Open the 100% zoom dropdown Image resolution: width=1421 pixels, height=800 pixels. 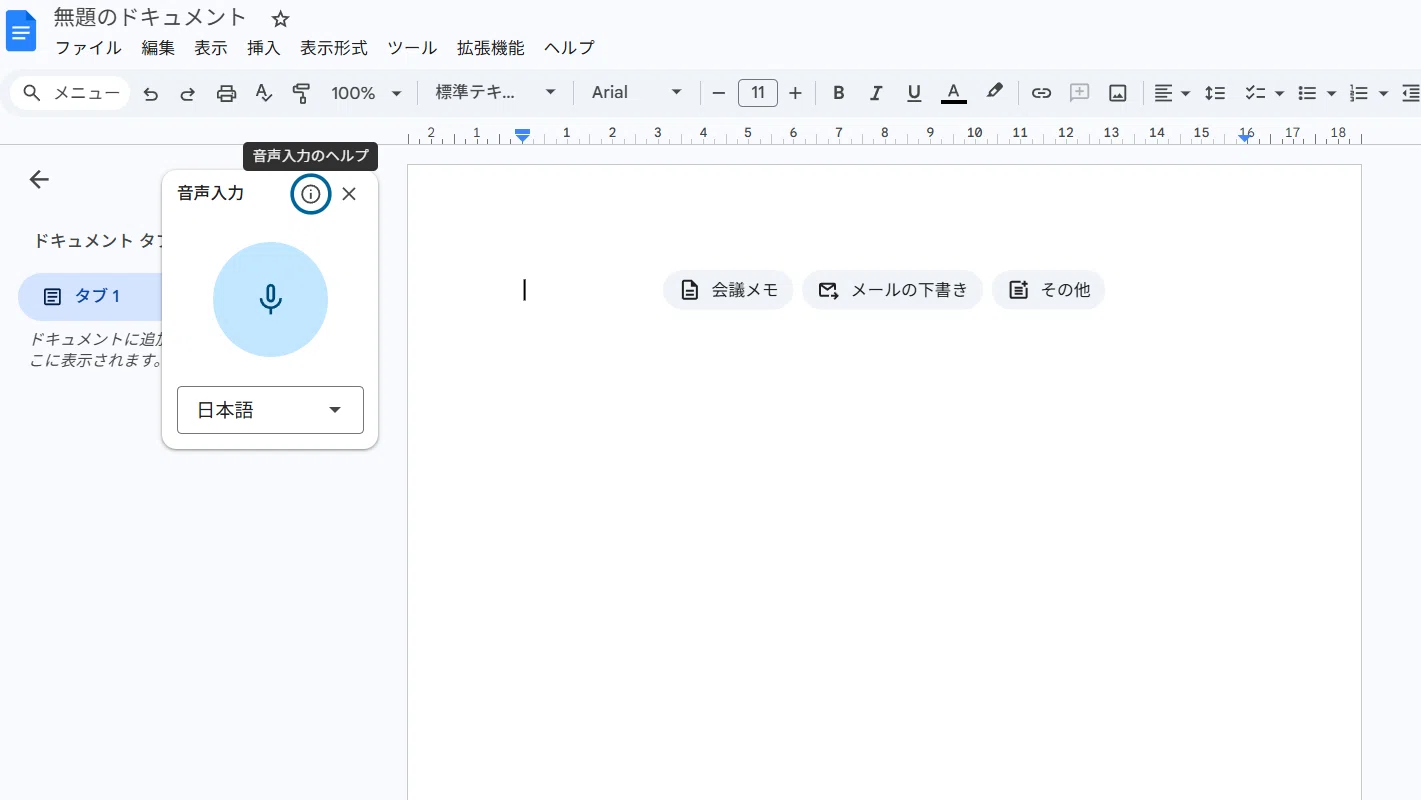366,93
